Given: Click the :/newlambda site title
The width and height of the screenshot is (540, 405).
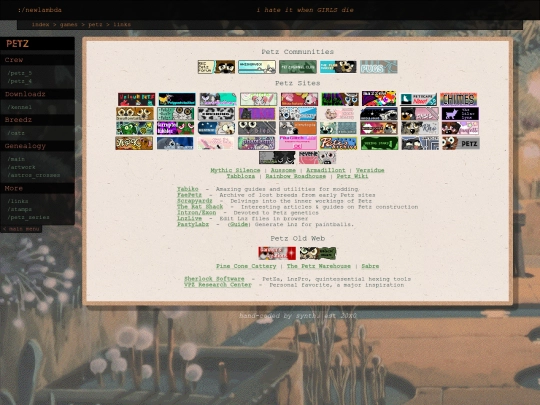Looking at the screenshot, I should pos(40,10).
